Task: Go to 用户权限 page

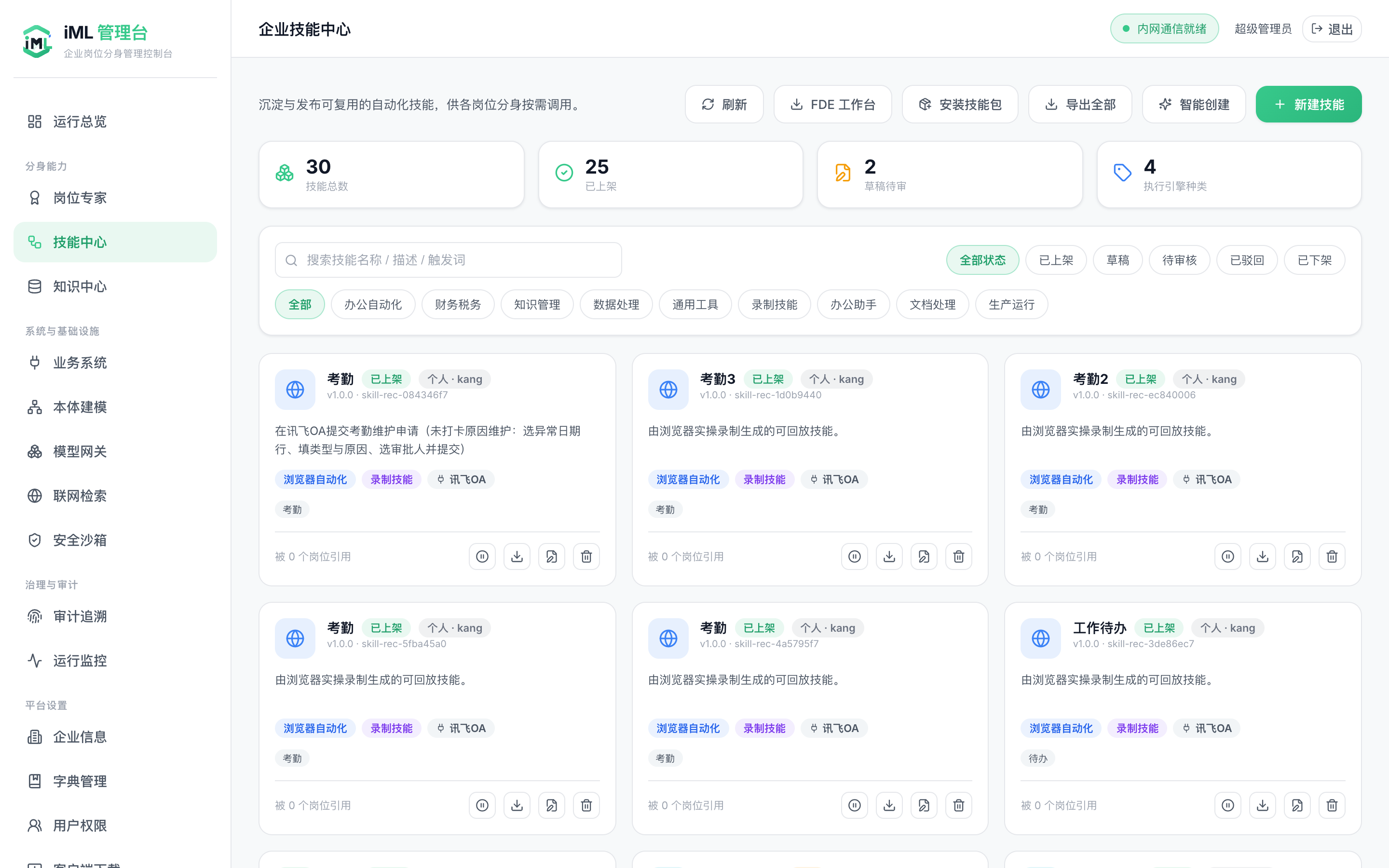Action: (x=115, y=826)
